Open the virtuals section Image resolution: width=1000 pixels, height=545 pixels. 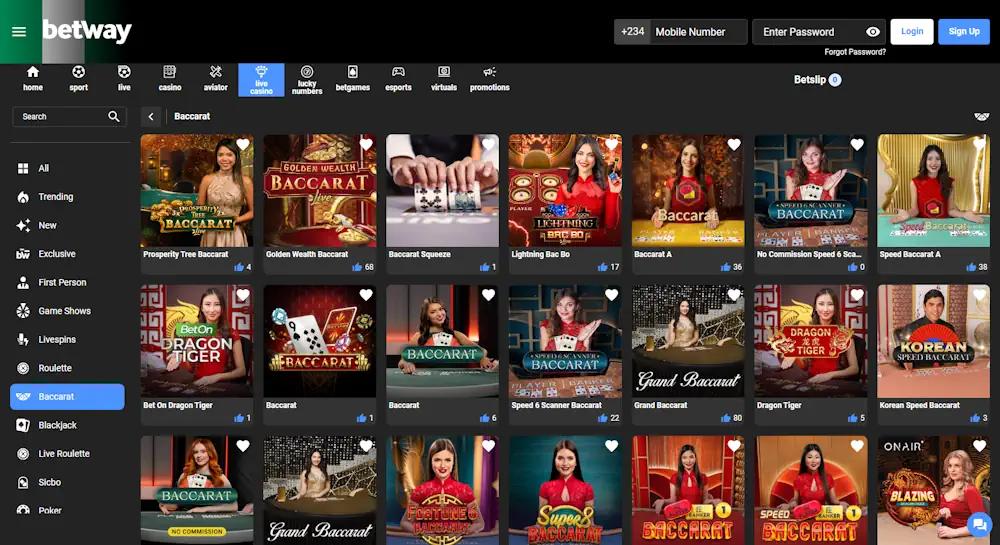coord(444,79)
